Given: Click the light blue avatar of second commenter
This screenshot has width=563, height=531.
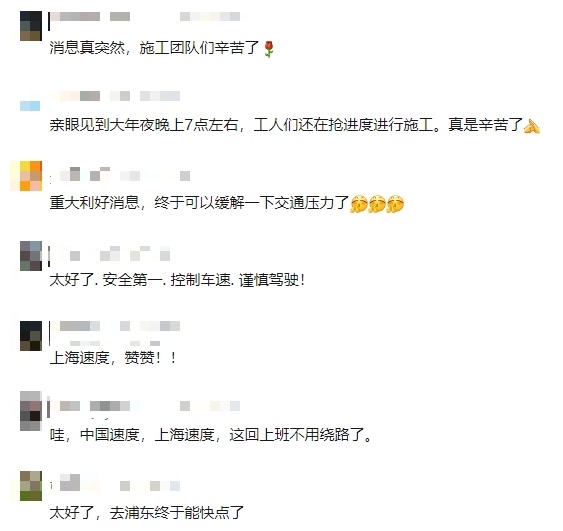Looking at the screenshot, I should click(30, 106).
